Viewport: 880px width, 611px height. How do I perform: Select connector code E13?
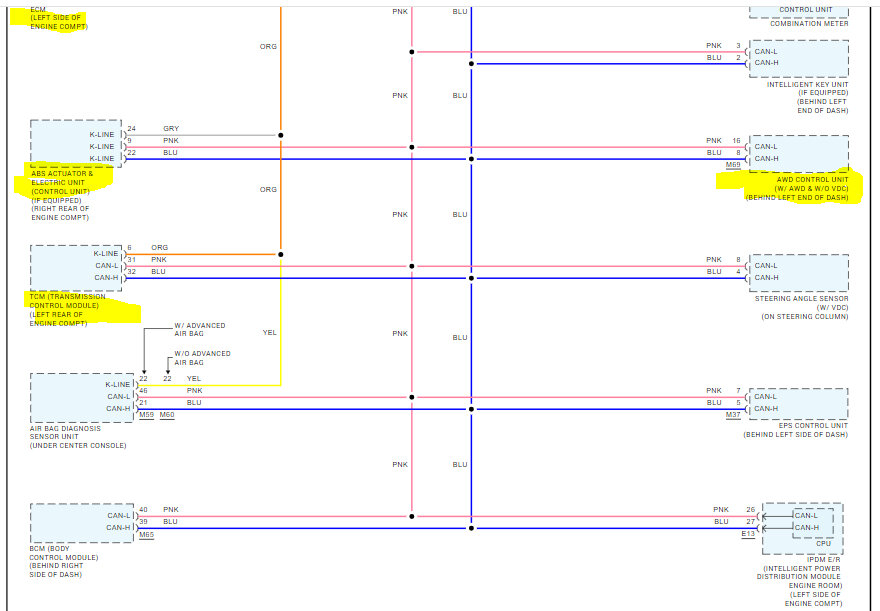[748, 534]
